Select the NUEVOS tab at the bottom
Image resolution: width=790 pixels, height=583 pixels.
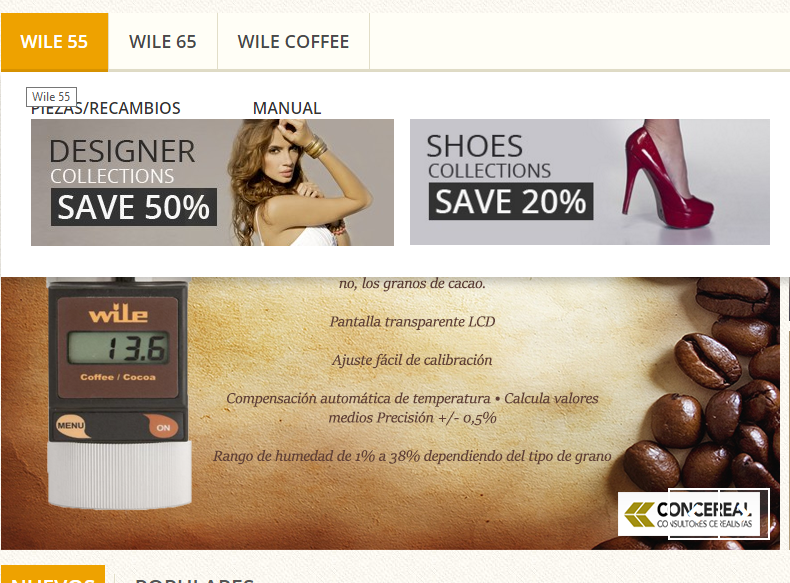(53, 575)
